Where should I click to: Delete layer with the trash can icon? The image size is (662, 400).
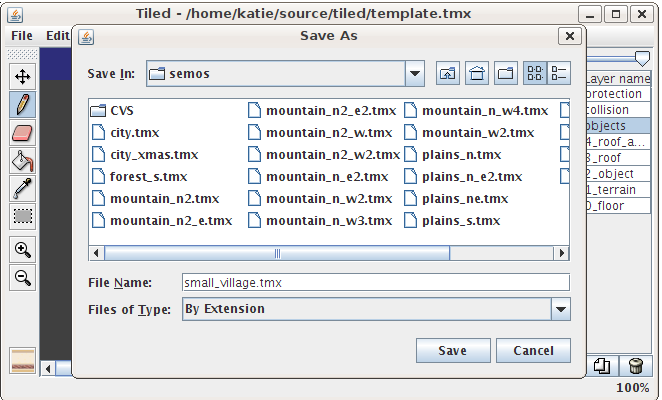(x=634, y=366)
